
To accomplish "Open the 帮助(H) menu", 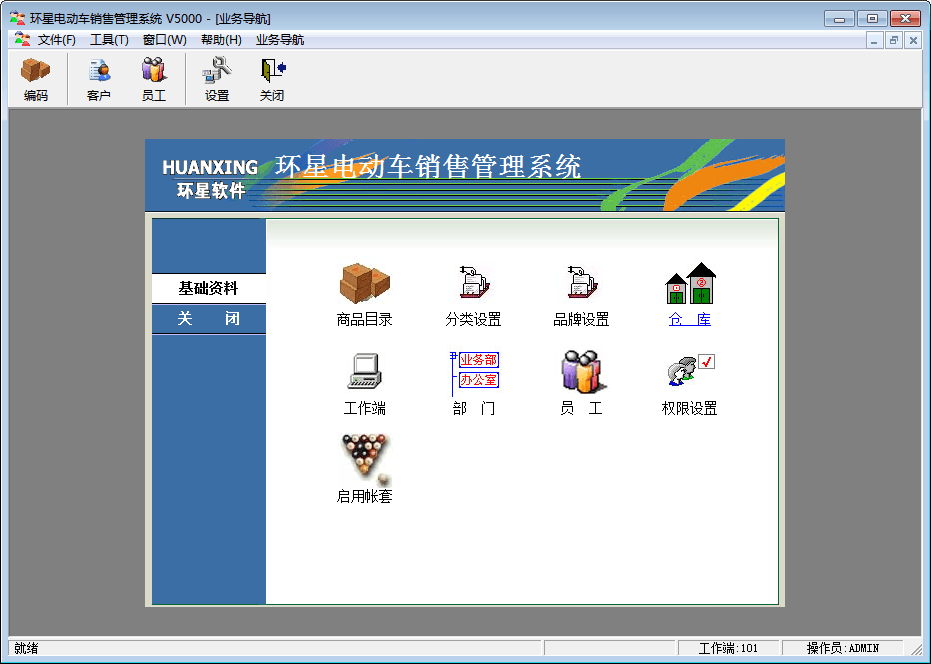I will click(x=221, y=40).
